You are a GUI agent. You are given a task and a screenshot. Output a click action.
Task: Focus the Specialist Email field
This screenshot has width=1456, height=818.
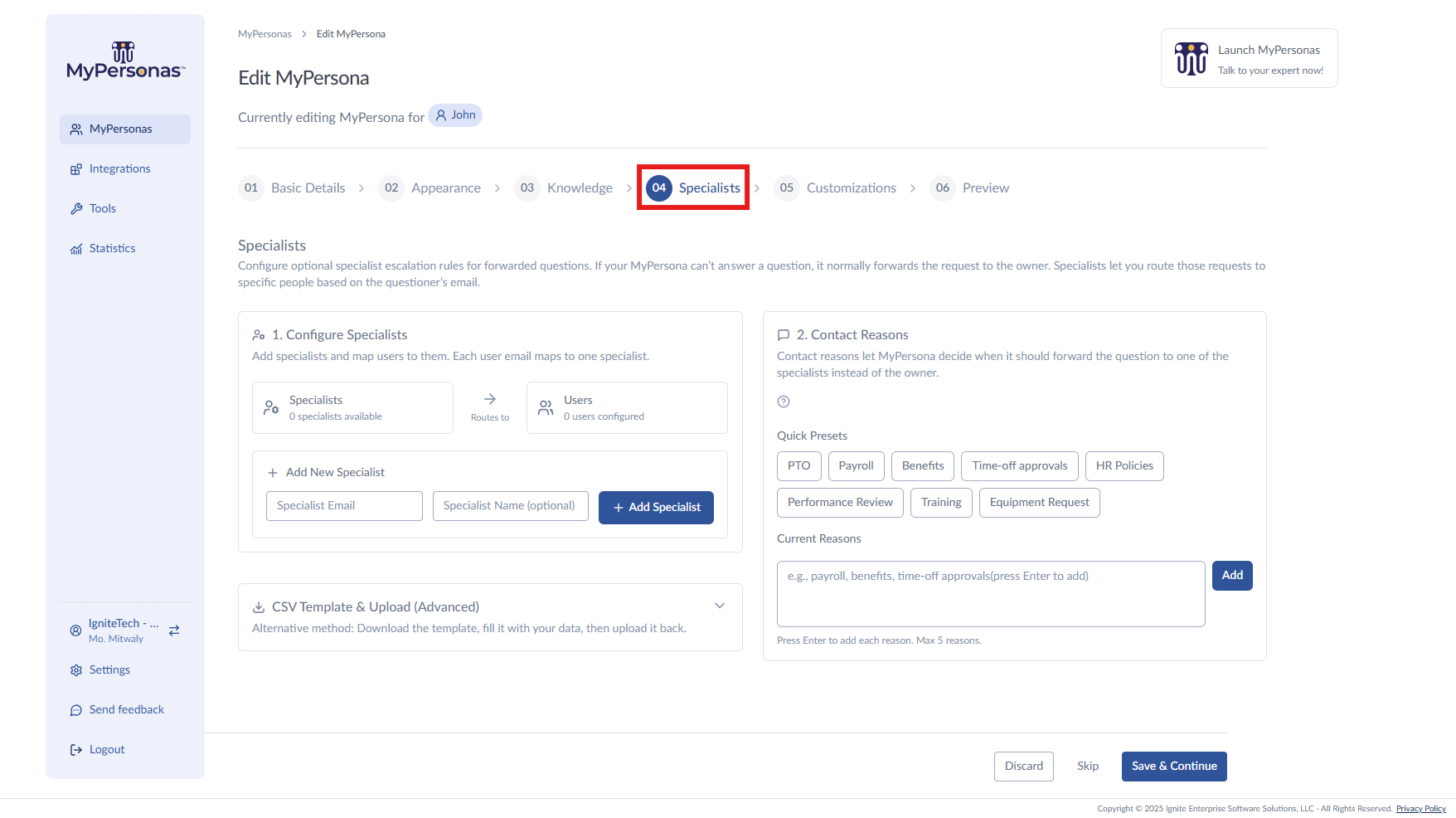point(344,506)
